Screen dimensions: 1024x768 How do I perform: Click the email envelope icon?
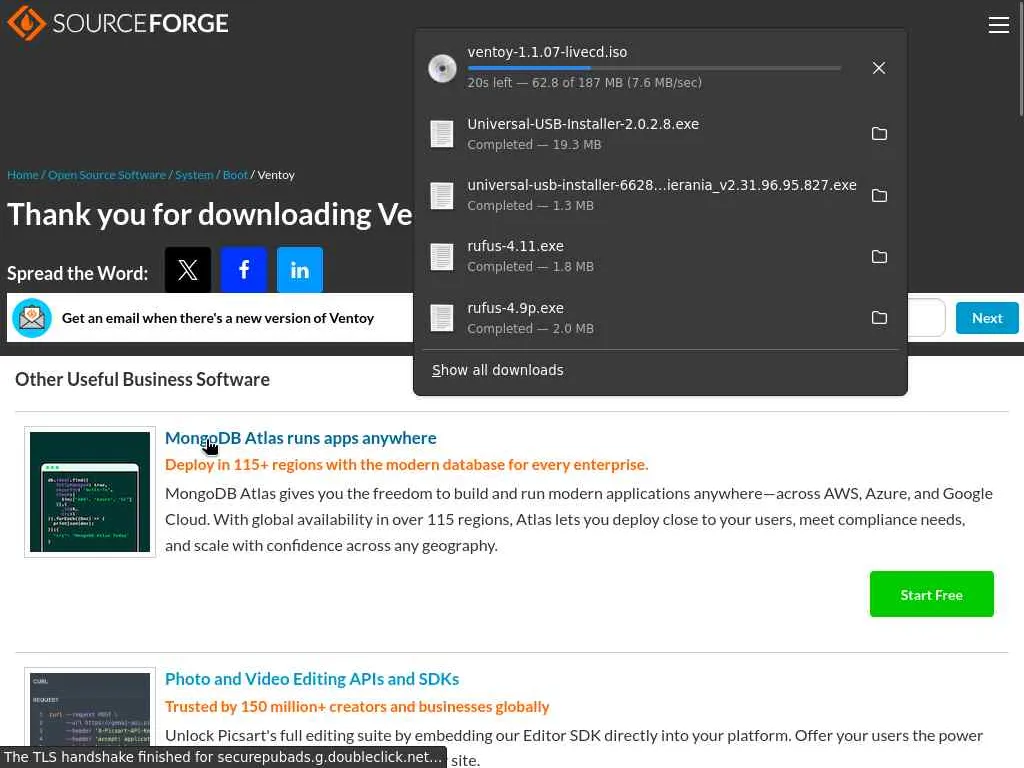click(x=32, y=318)
